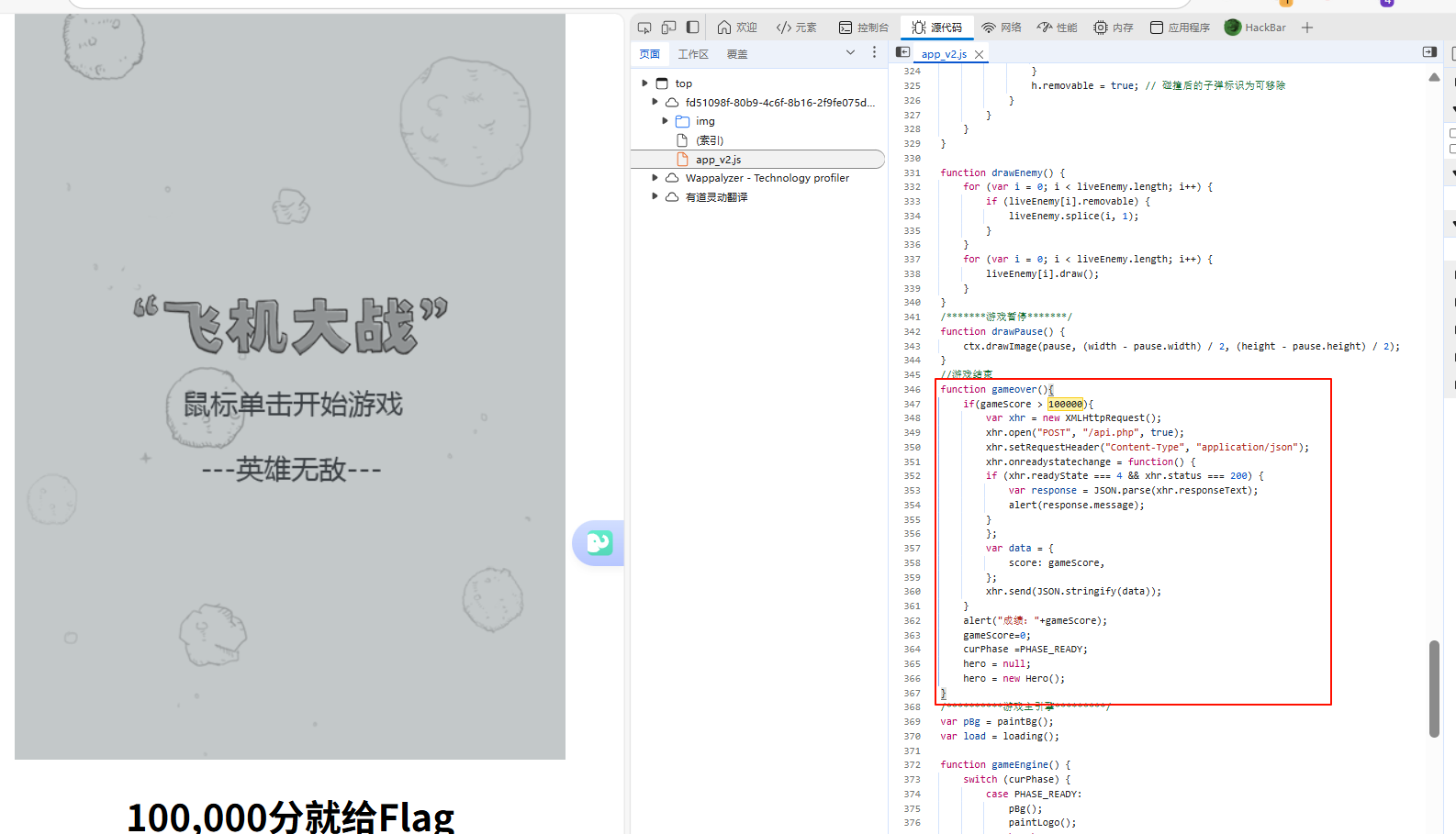
Task: Hide the file navigator sidebar icon
Action: [x=902, y=52]
